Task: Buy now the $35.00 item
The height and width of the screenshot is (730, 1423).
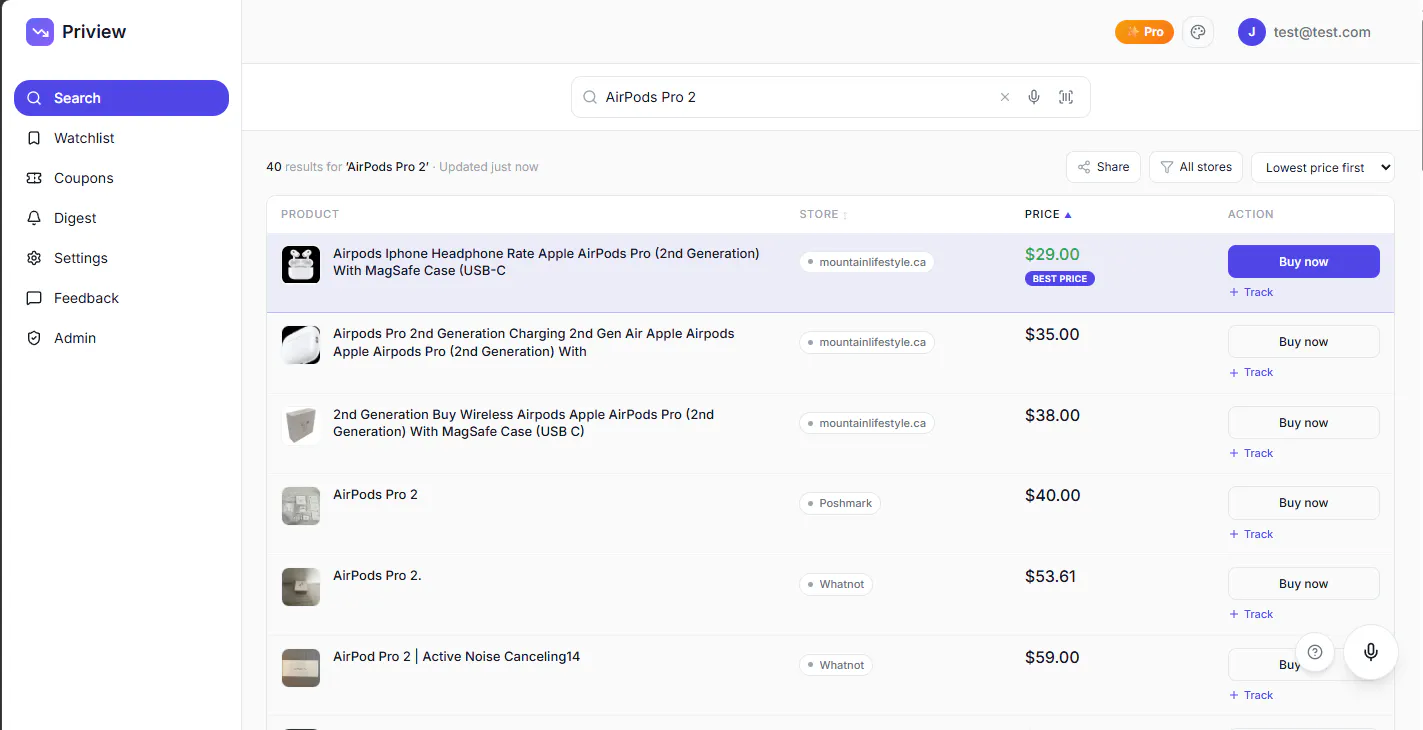Action: pos(1303,341)
